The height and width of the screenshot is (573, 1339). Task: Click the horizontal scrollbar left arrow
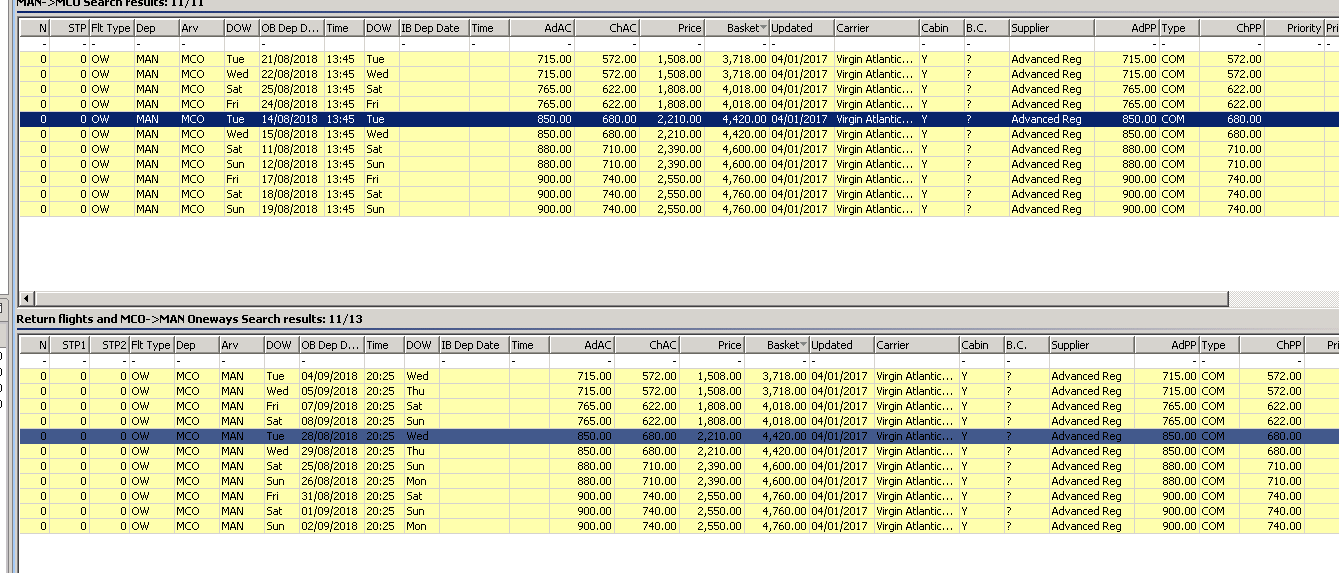(26, 298)
